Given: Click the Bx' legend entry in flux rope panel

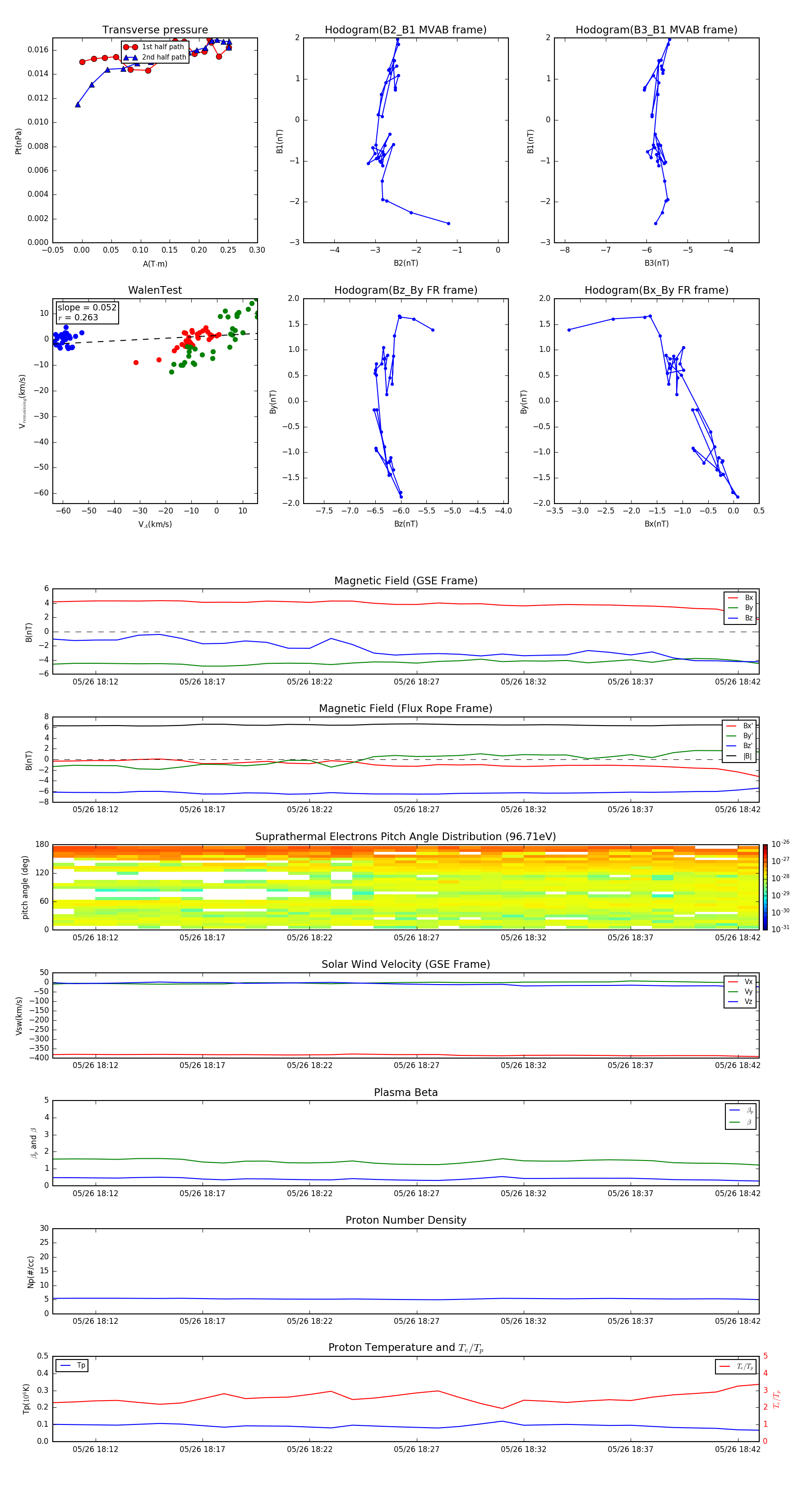Looking at the screenshot, I should (x=739, y=726).
